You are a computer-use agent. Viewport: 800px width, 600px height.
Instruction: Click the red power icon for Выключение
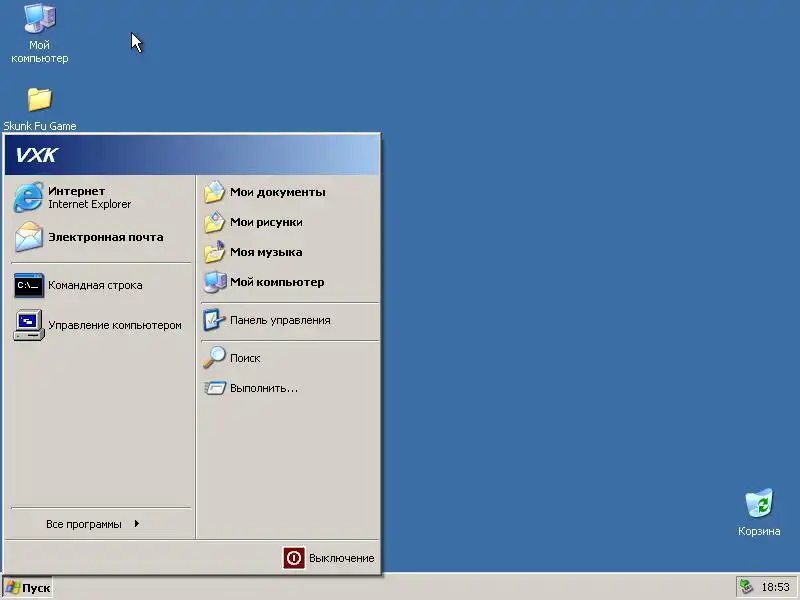[x=294, y=558]
